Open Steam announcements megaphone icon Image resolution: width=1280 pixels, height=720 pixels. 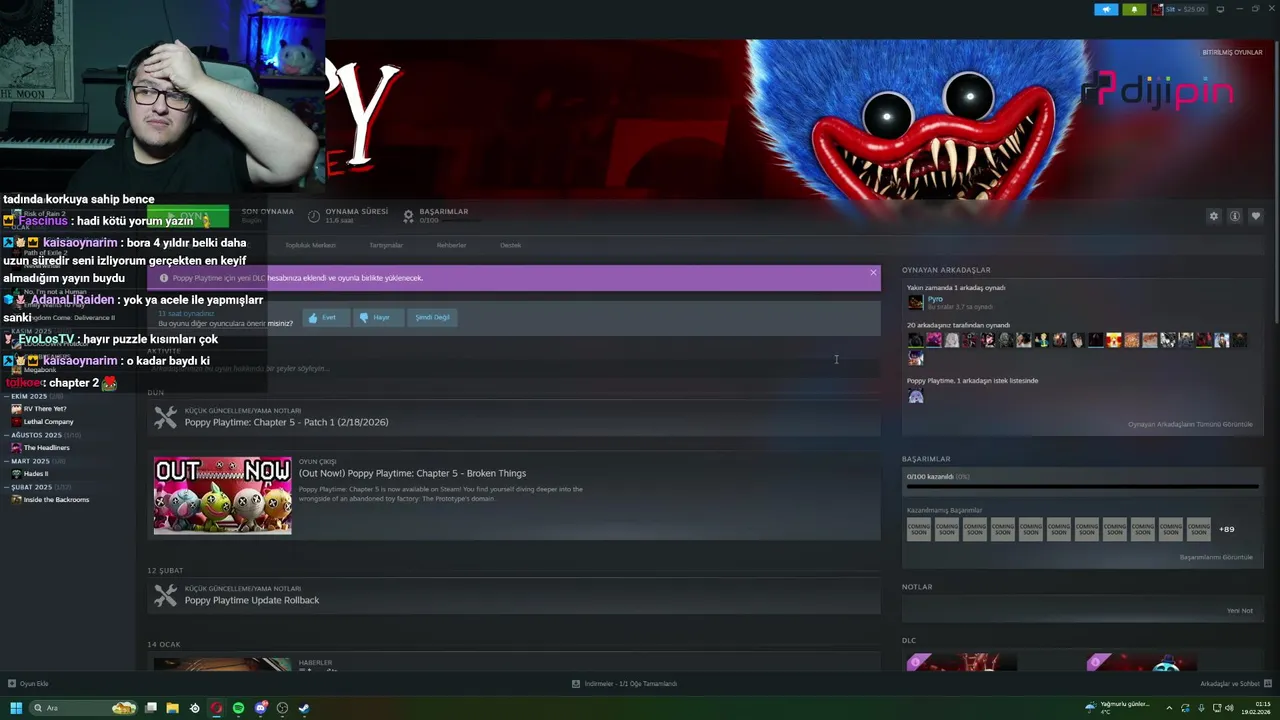1106,9
